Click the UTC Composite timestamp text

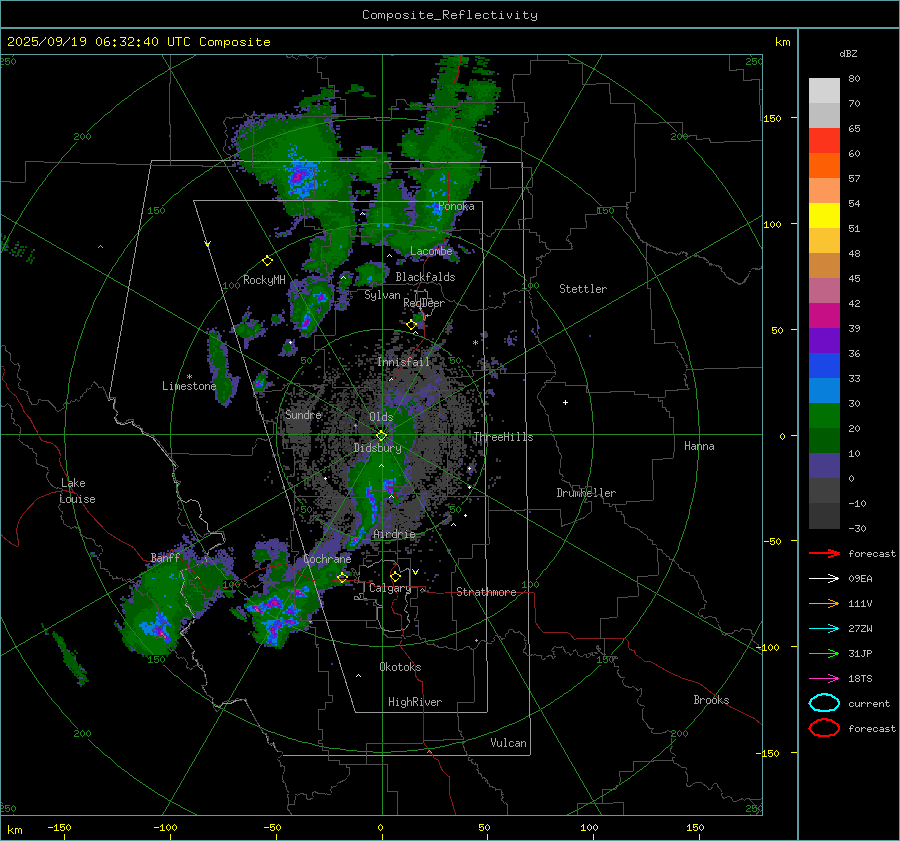[x=138, y=42]
